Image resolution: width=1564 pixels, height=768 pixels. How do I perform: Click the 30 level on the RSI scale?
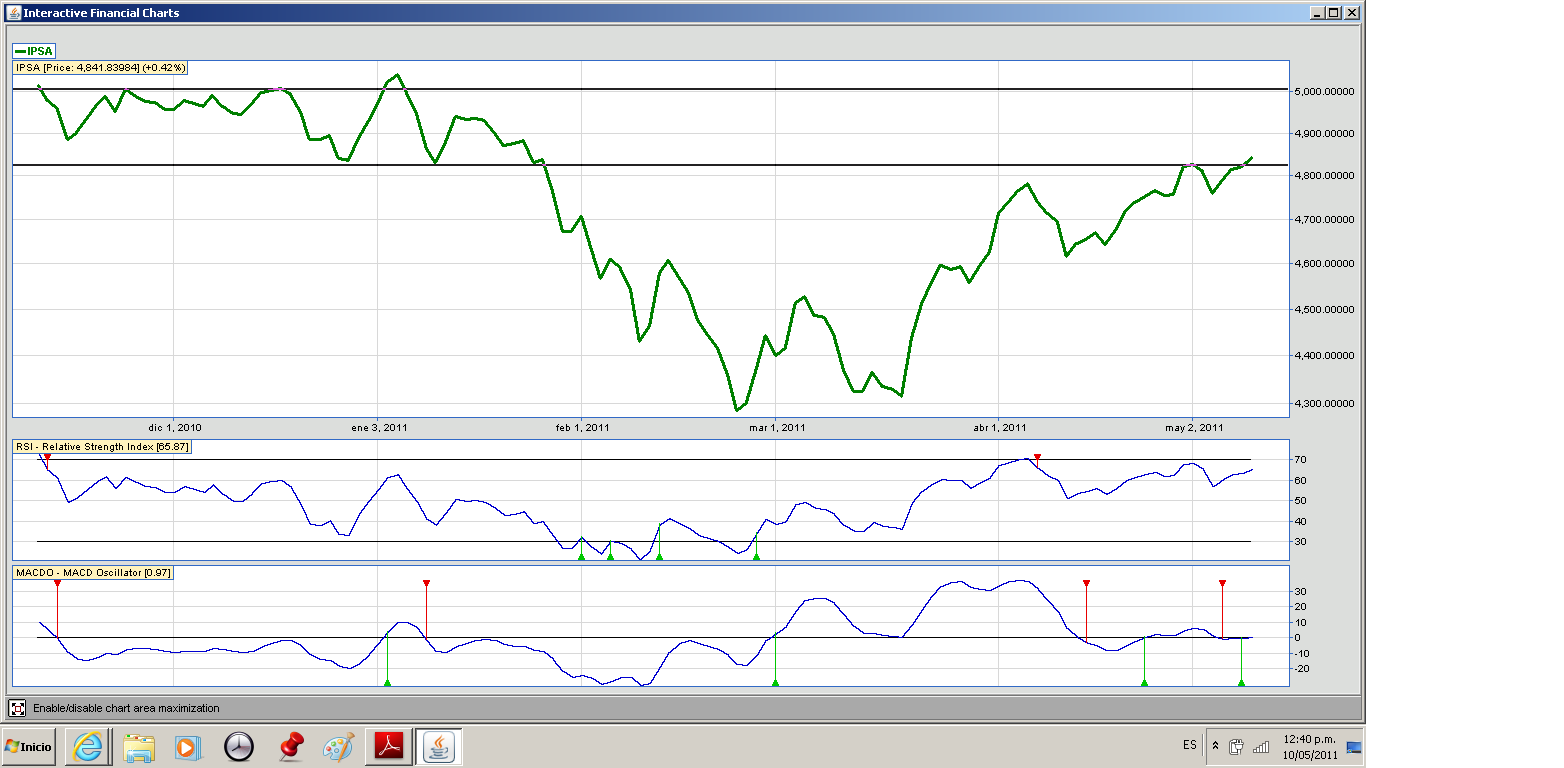(1301, 542)
